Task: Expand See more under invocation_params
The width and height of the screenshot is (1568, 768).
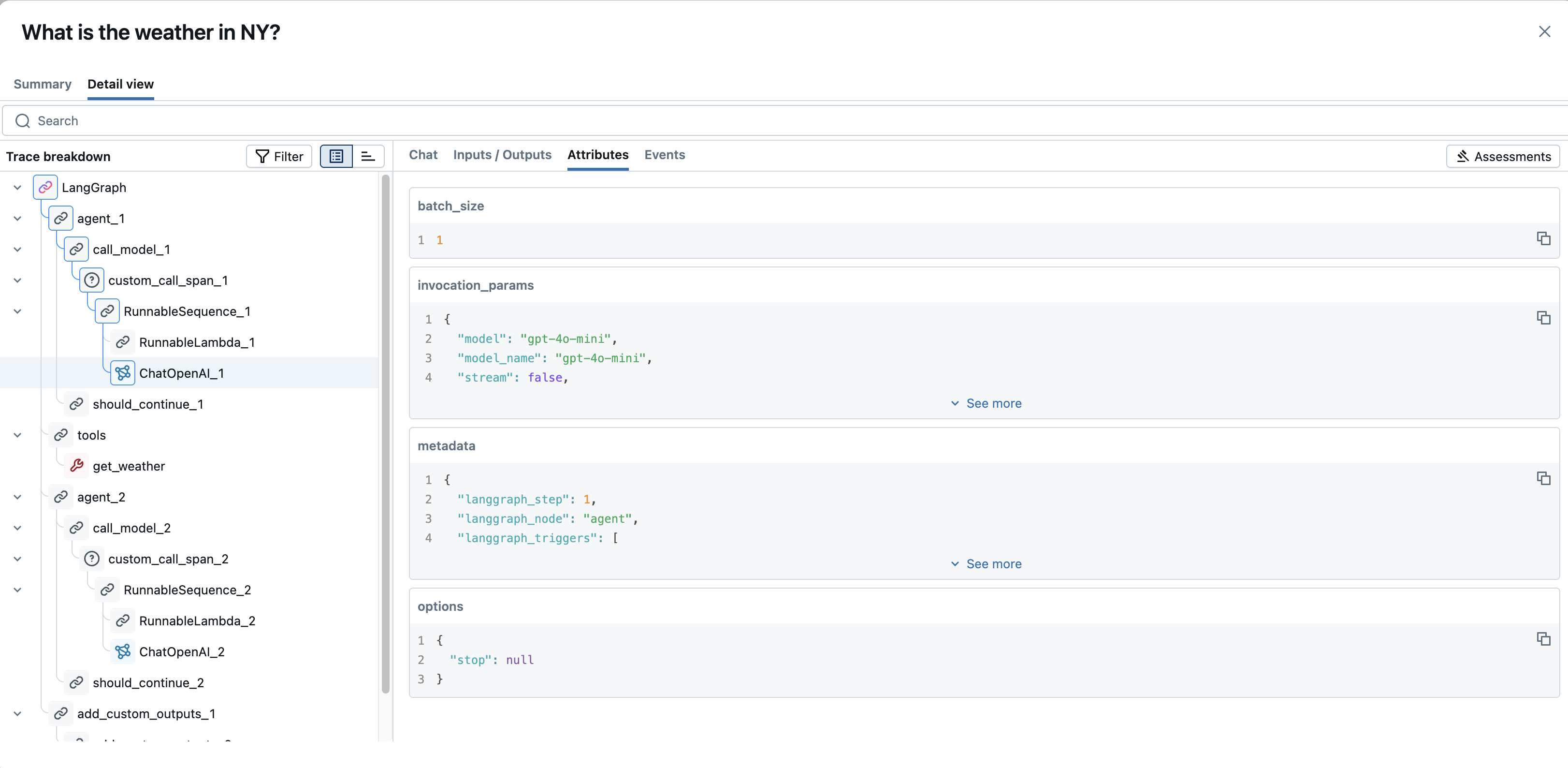Action: click(986, 403)
